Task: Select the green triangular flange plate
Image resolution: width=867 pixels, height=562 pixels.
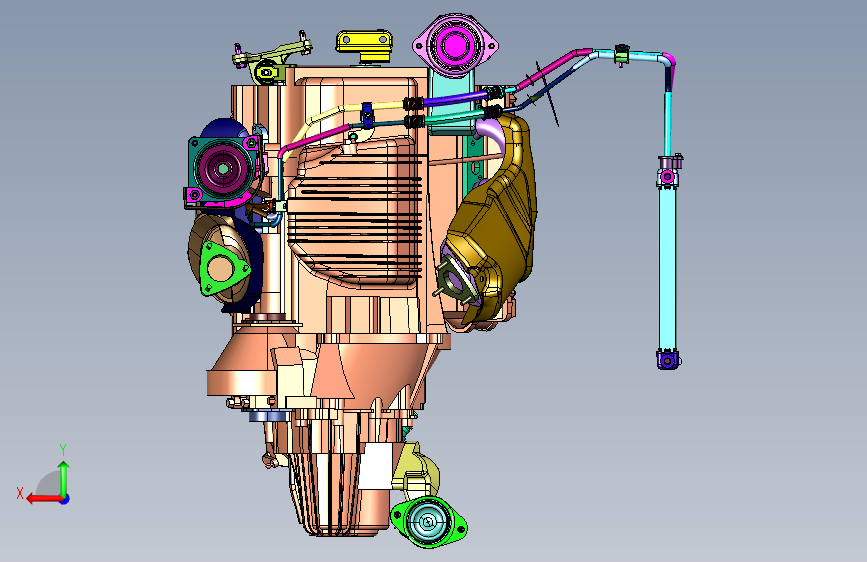Action: point(222,268)
